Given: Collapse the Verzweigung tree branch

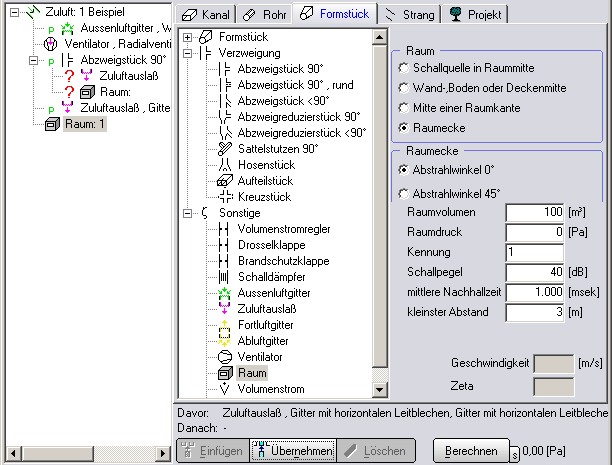Looking at the screenshot, I should tap(188, 53).
